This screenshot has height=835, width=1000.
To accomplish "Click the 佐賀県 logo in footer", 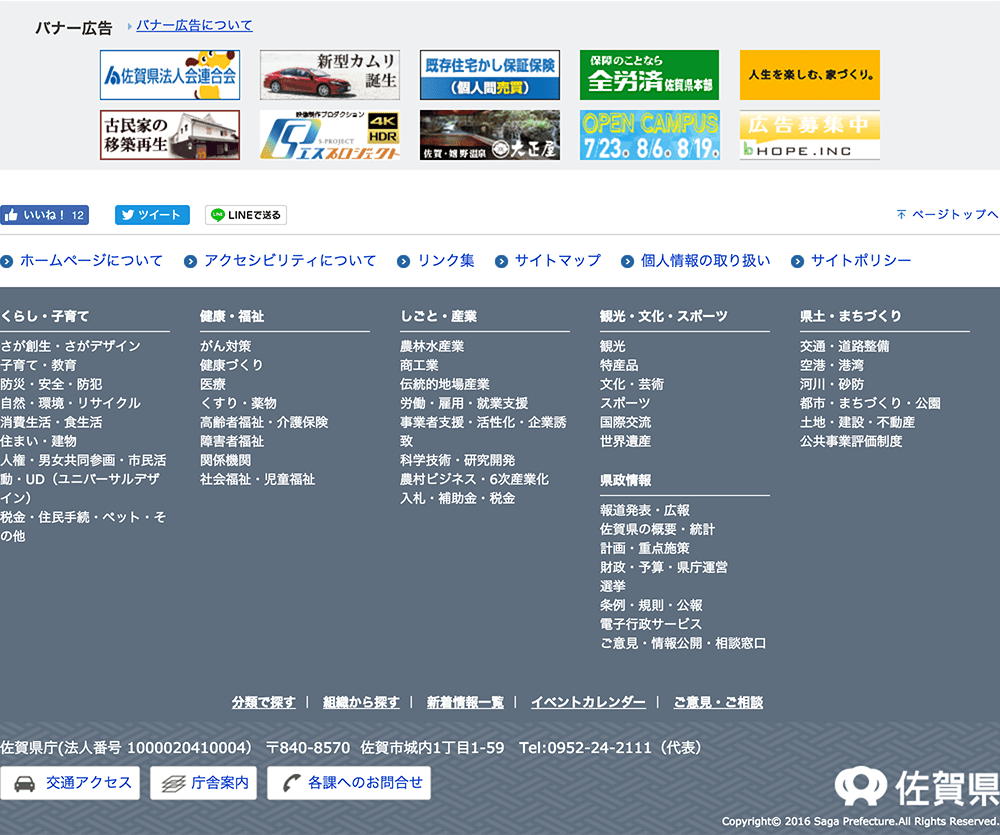I will [x=916, y=787].
